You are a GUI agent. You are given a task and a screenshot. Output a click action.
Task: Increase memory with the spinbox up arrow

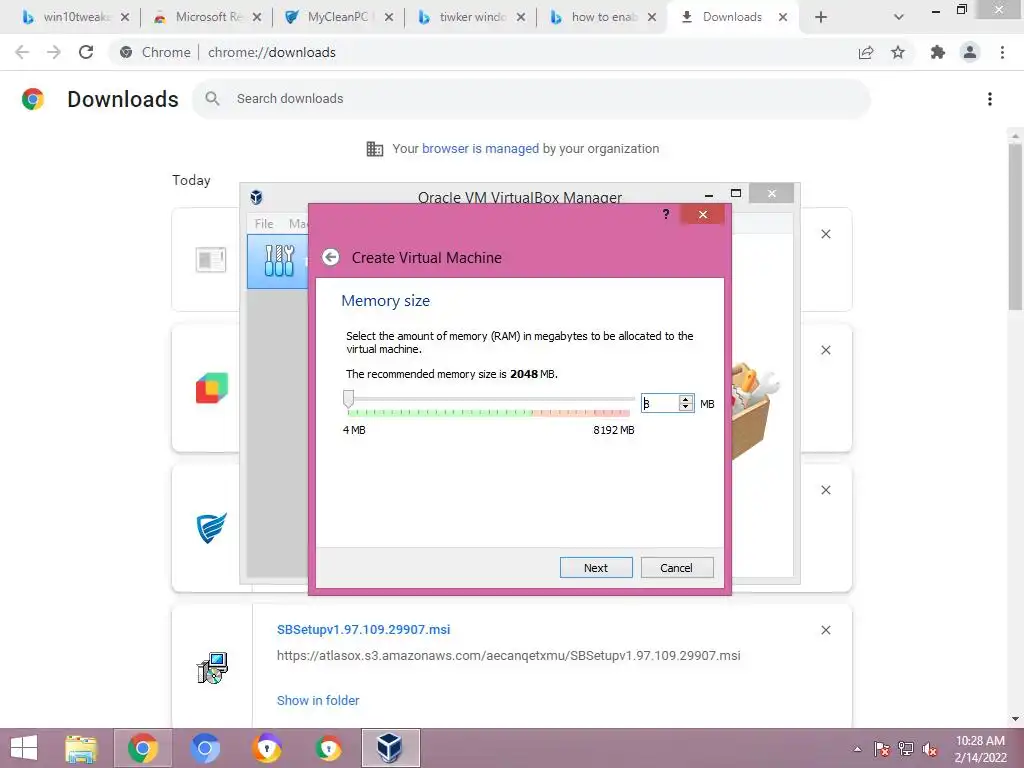[x=686, y=400]
